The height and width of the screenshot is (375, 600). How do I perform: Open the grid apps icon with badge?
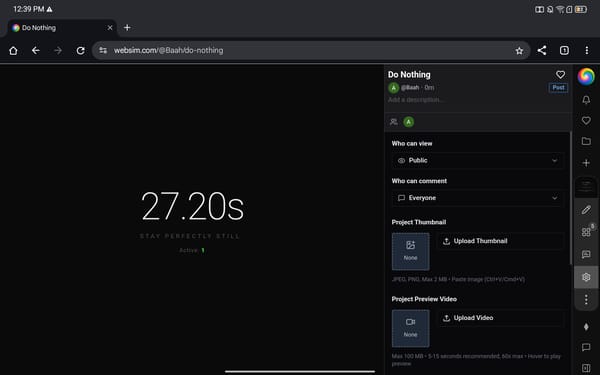coord(586,232)
